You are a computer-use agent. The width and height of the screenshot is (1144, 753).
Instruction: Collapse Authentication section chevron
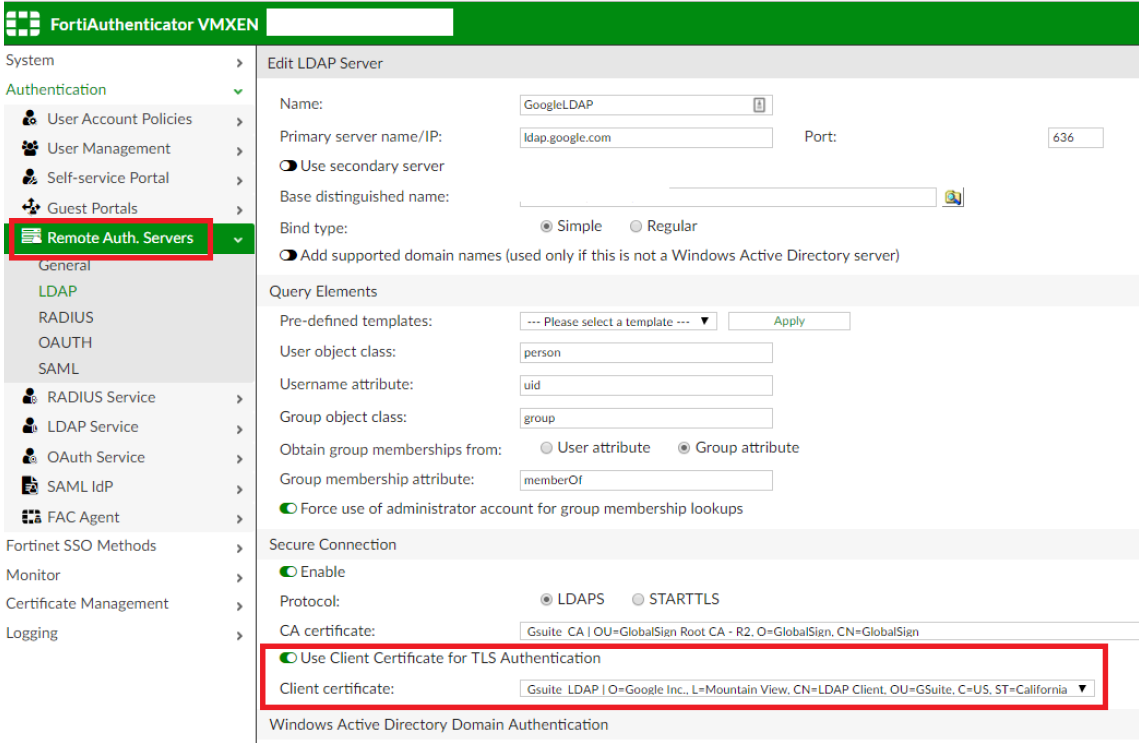pyautogui.click(x=238, y=91)
